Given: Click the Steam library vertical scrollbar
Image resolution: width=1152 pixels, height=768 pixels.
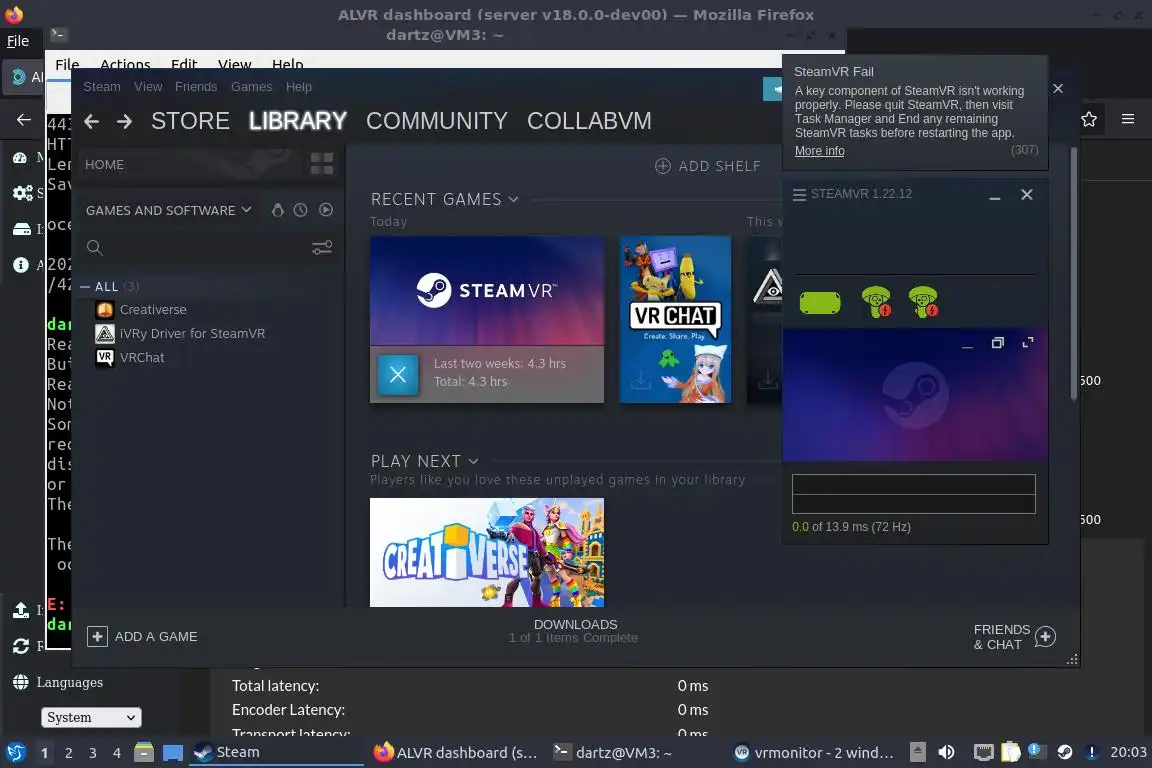Looking at the screenshot, I should [1073, 273].
